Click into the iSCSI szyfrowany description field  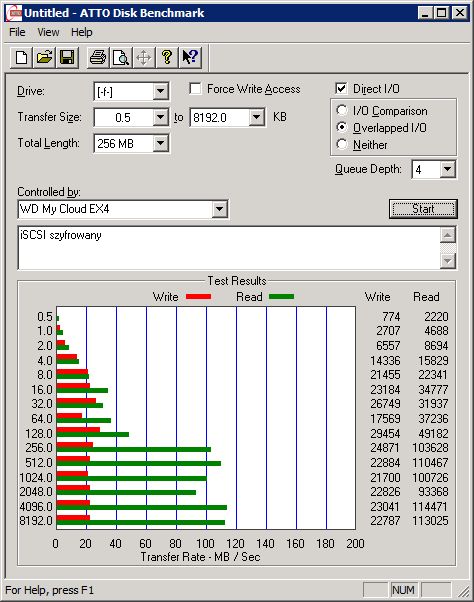tap(229, 248)
